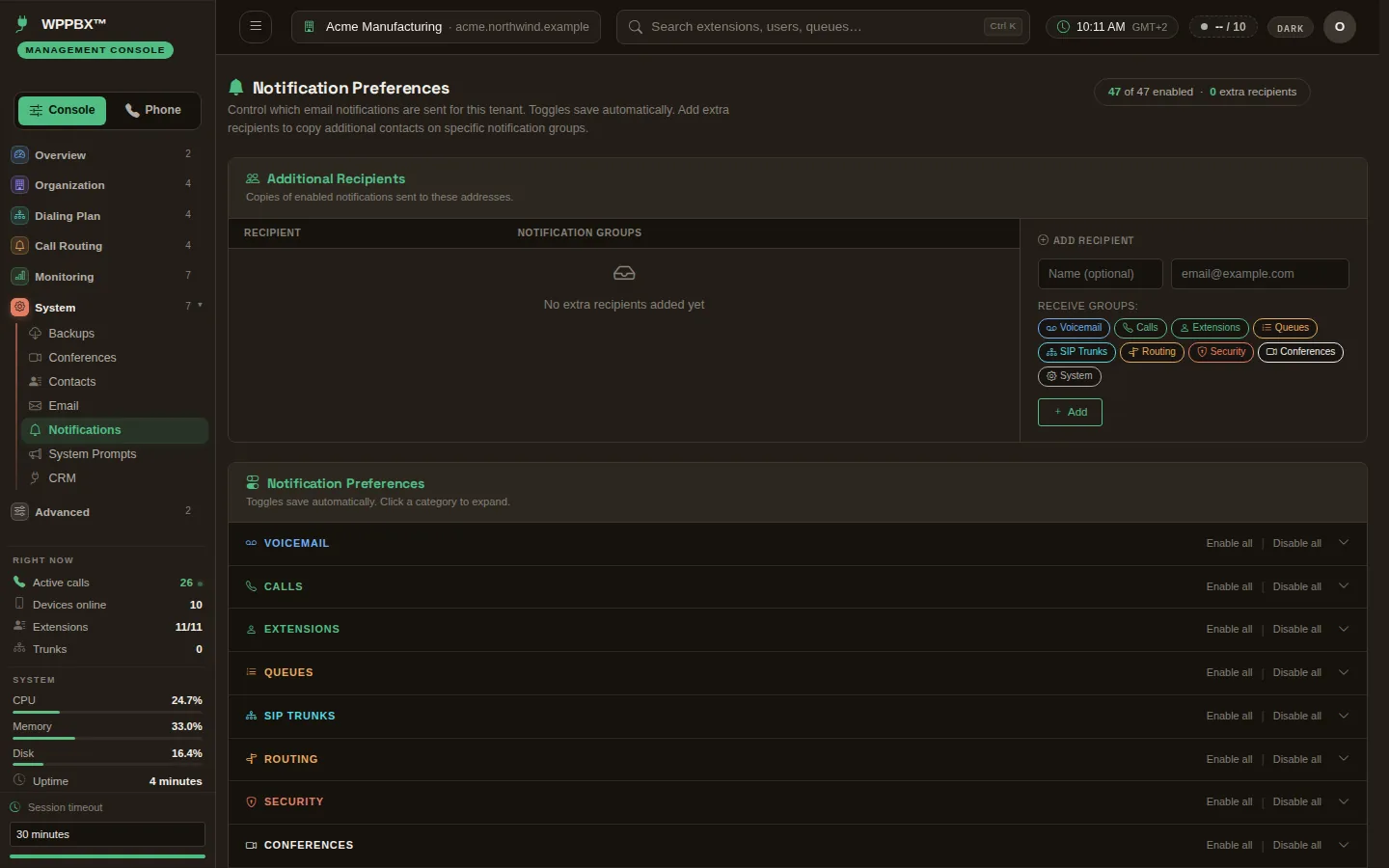Screen dimensions: 1389x868
Task: Click the Conferences camera row icon
Action: 251,845
